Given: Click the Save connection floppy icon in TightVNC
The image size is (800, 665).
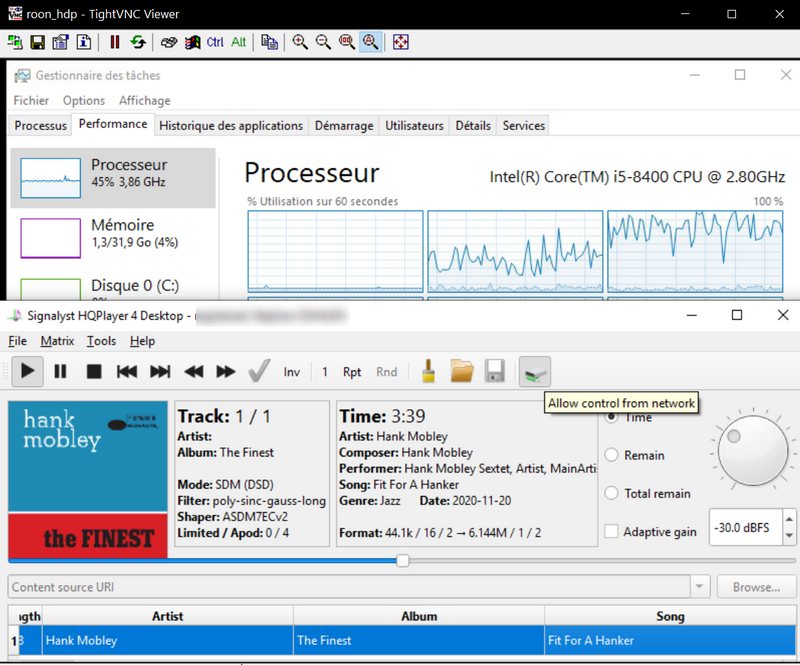Looking at the screenshot, I should (38, 42).
